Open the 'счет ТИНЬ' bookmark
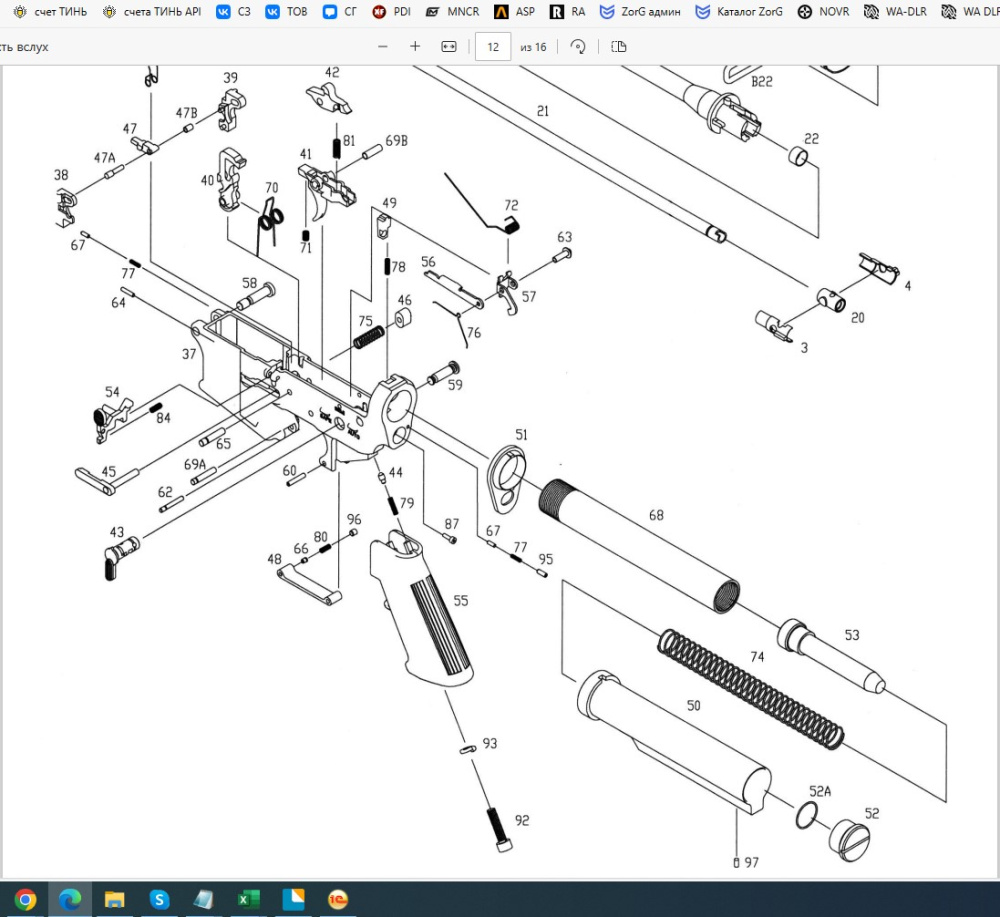 [x=50, y=11]
